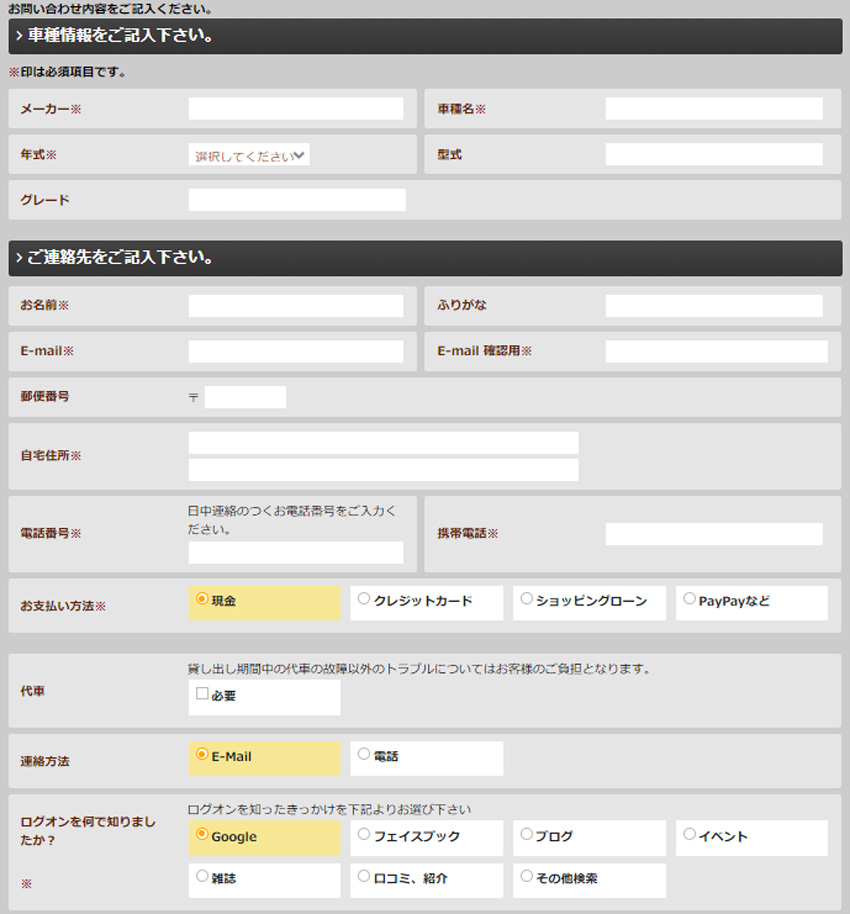Check the 代車 必要 checkbox
850x914 pixels.
pos(202,694)
